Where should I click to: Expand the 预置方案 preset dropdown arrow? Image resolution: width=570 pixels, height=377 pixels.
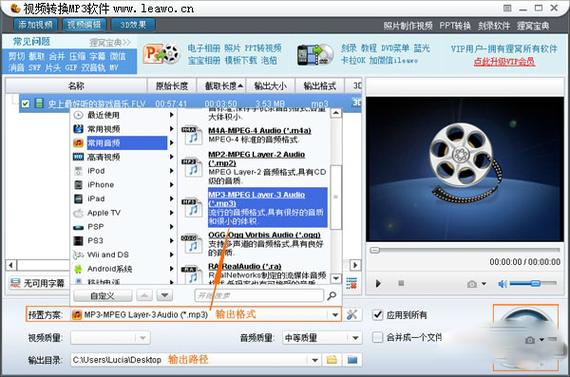coord(335,315)
